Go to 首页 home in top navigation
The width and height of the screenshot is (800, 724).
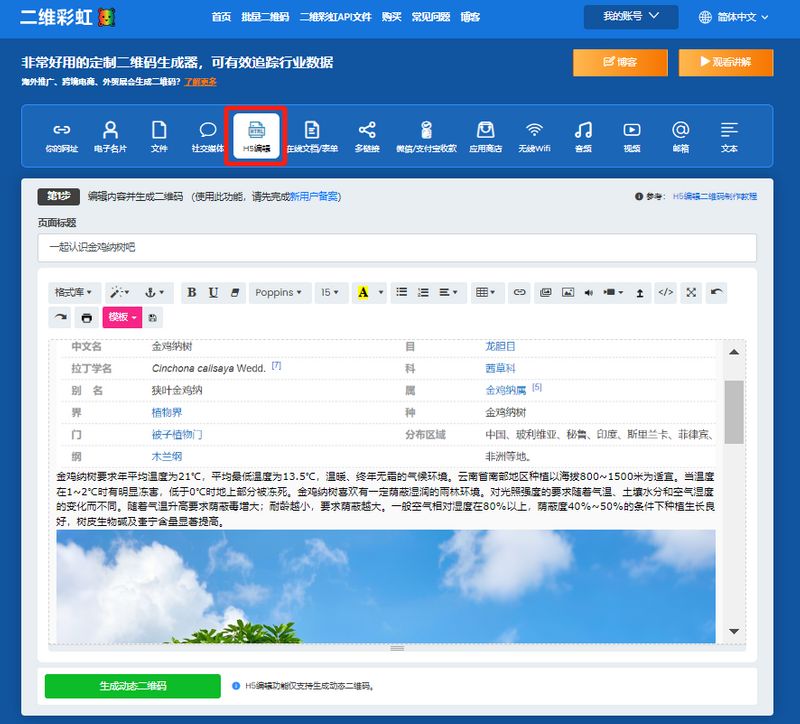(x=221, y=17)
